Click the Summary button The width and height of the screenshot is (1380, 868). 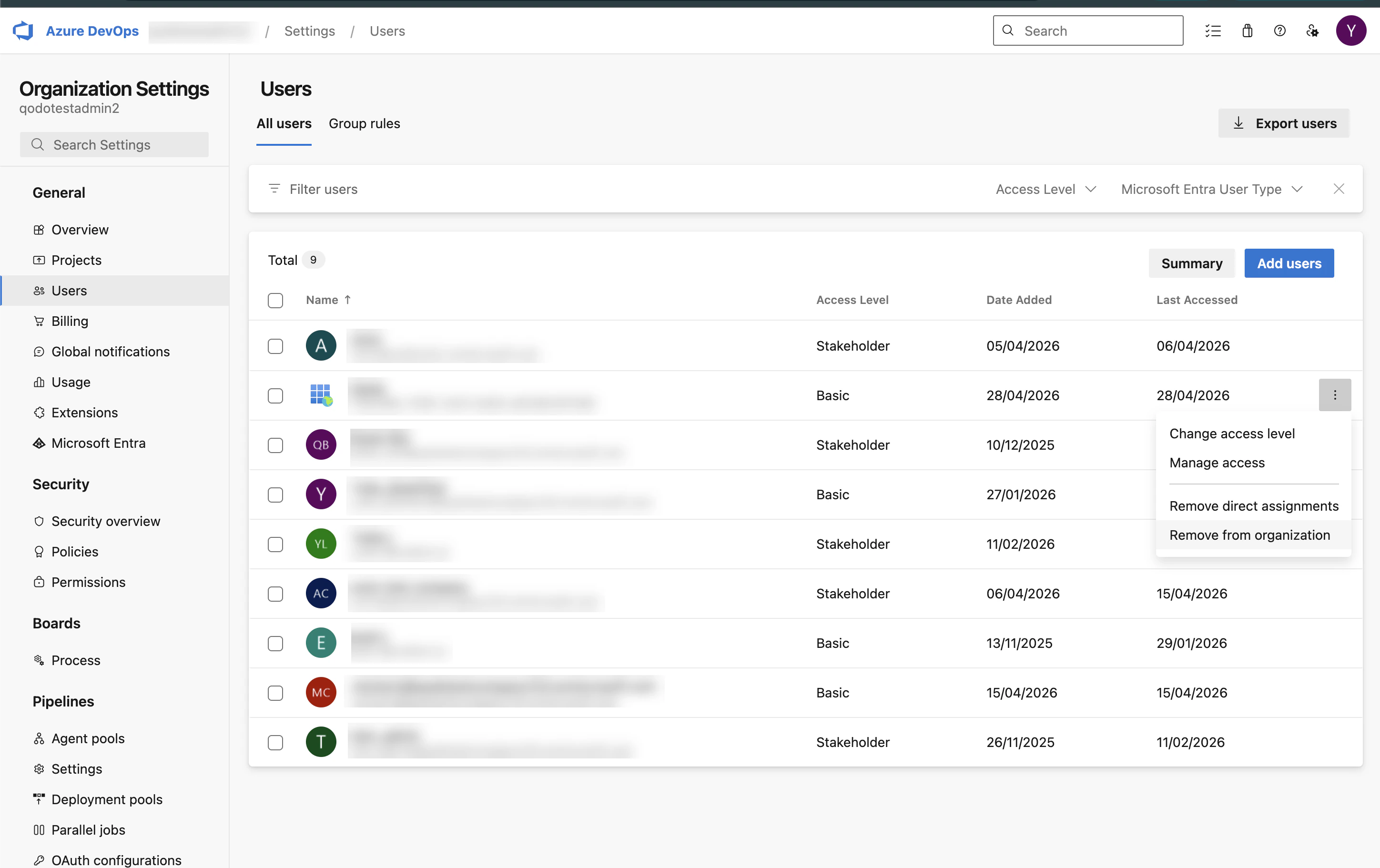point(1191,263)
